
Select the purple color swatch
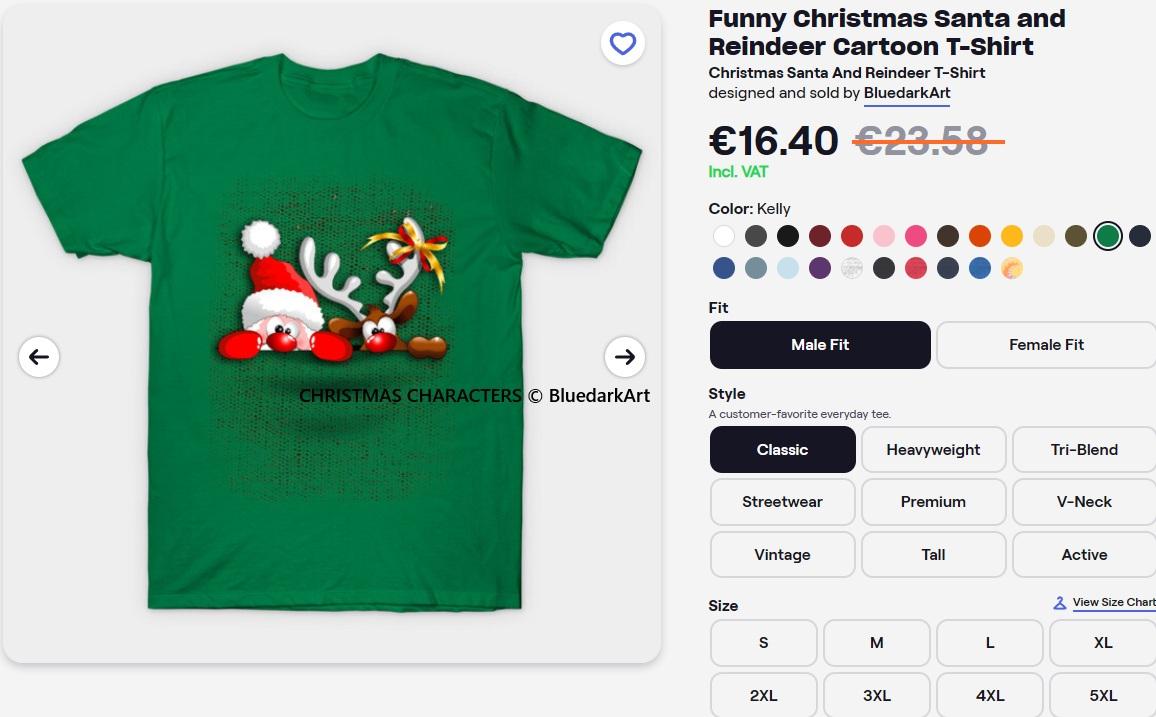[x=820, y=268]
